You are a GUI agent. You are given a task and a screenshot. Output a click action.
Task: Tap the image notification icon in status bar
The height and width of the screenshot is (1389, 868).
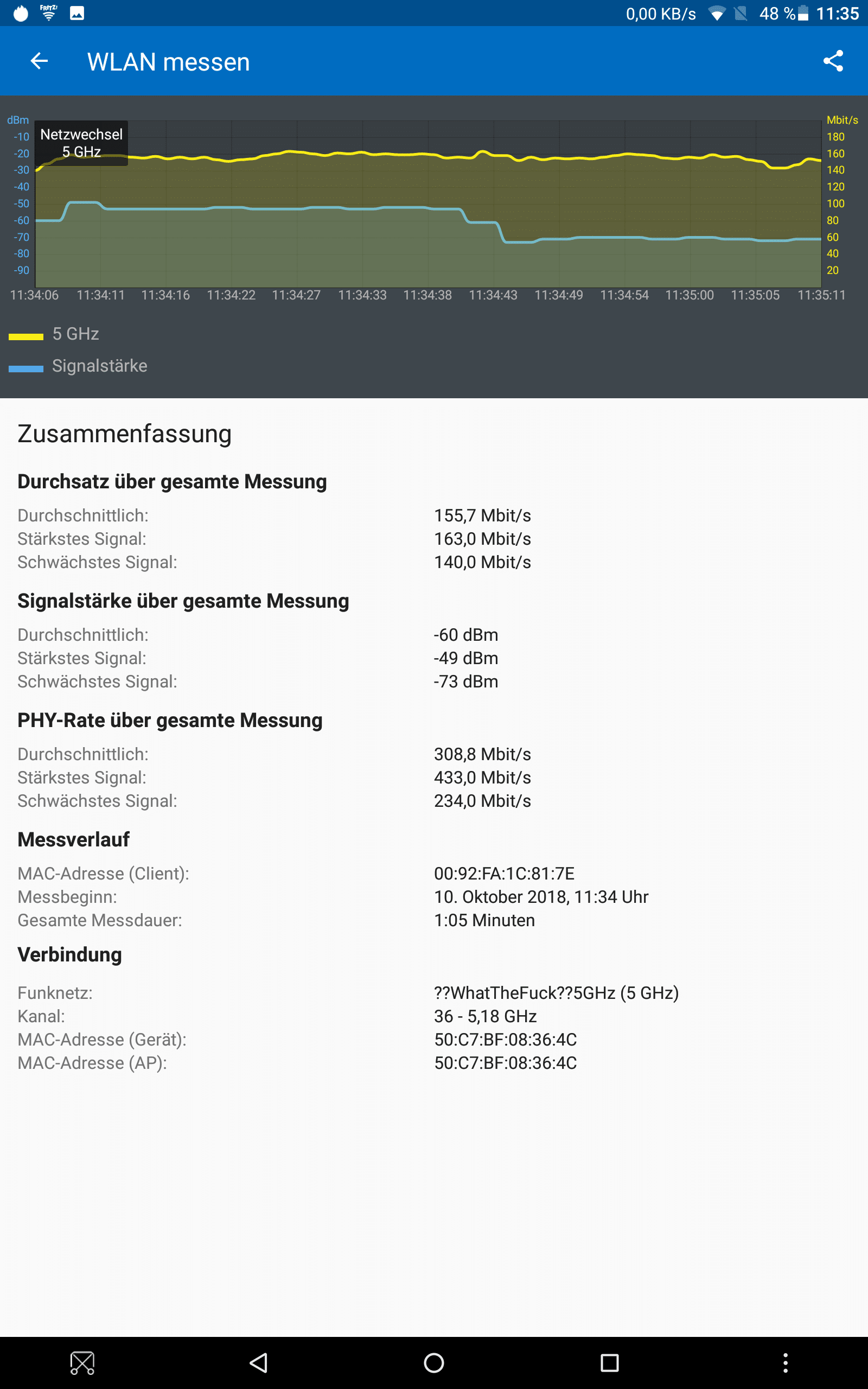77,13
